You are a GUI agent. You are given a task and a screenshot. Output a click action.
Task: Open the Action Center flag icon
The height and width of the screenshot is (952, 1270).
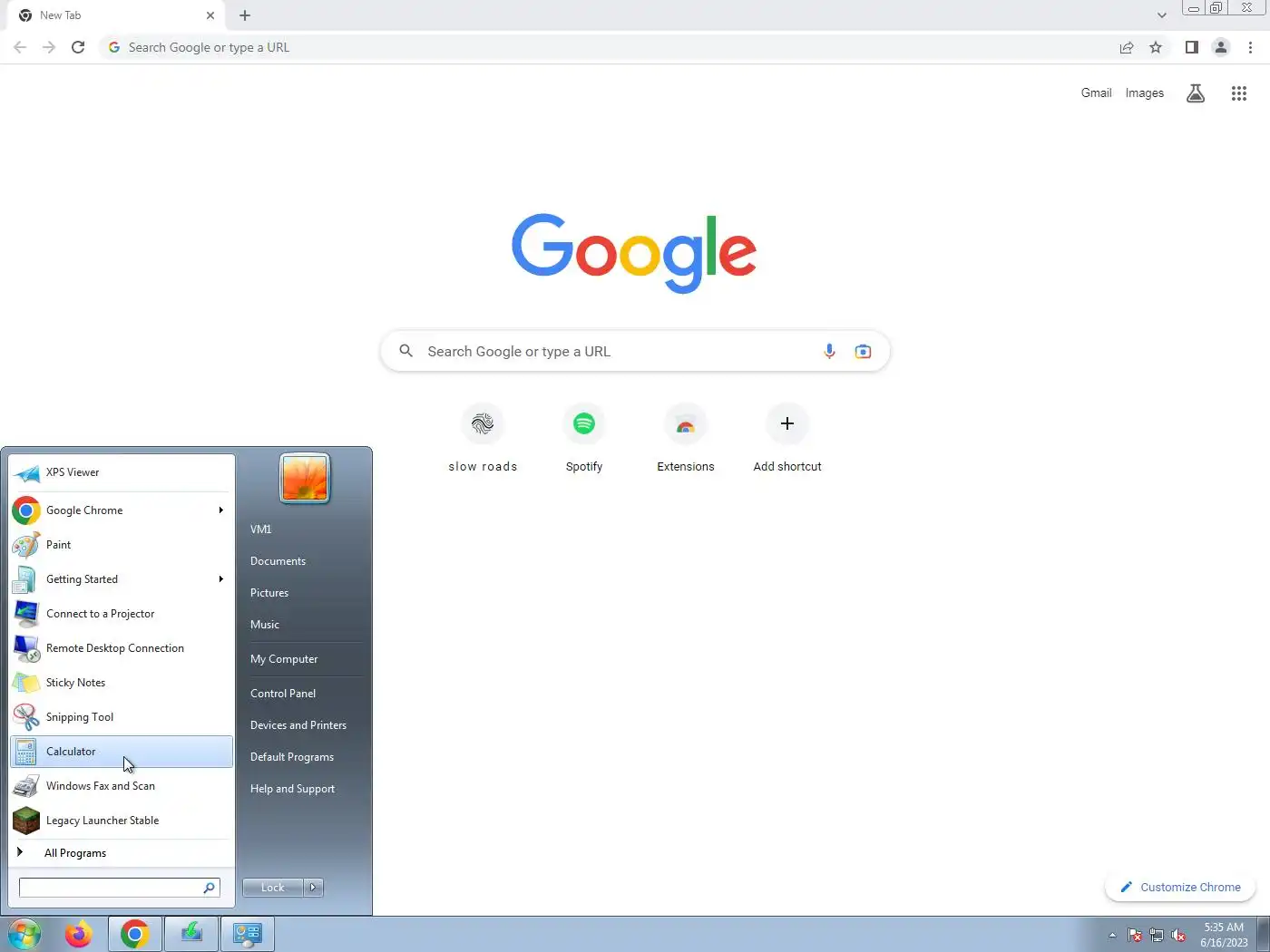coord(1135,936)
